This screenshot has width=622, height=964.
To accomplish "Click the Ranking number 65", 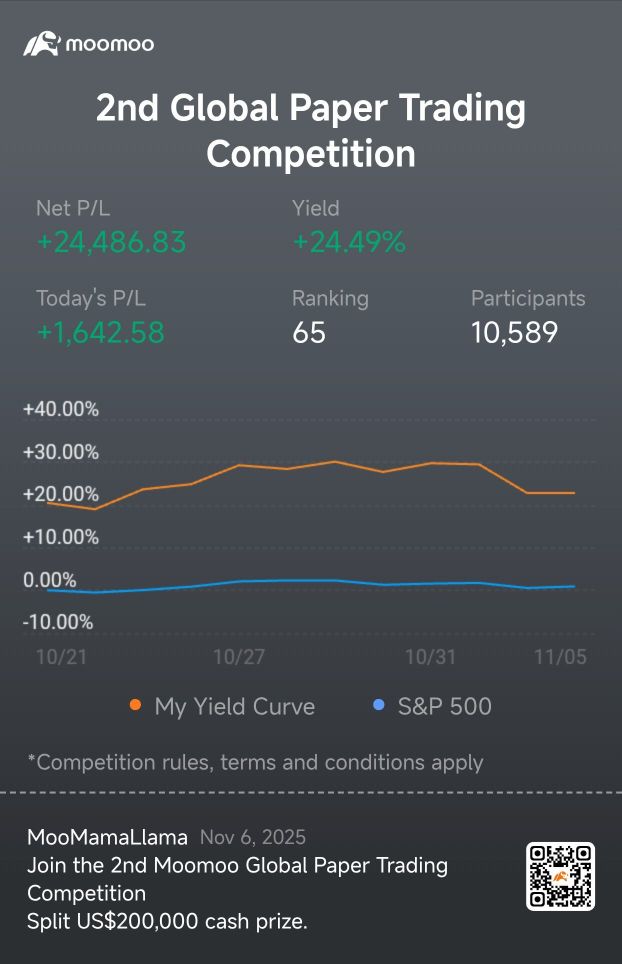I will click(309, 333).
